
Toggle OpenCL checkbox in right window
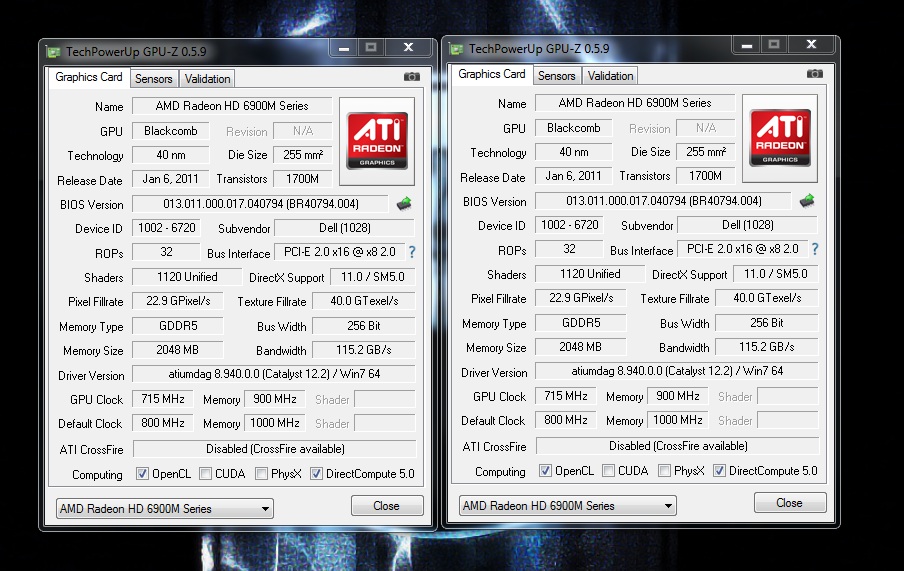pyautogui.click(x=545, y=471)
